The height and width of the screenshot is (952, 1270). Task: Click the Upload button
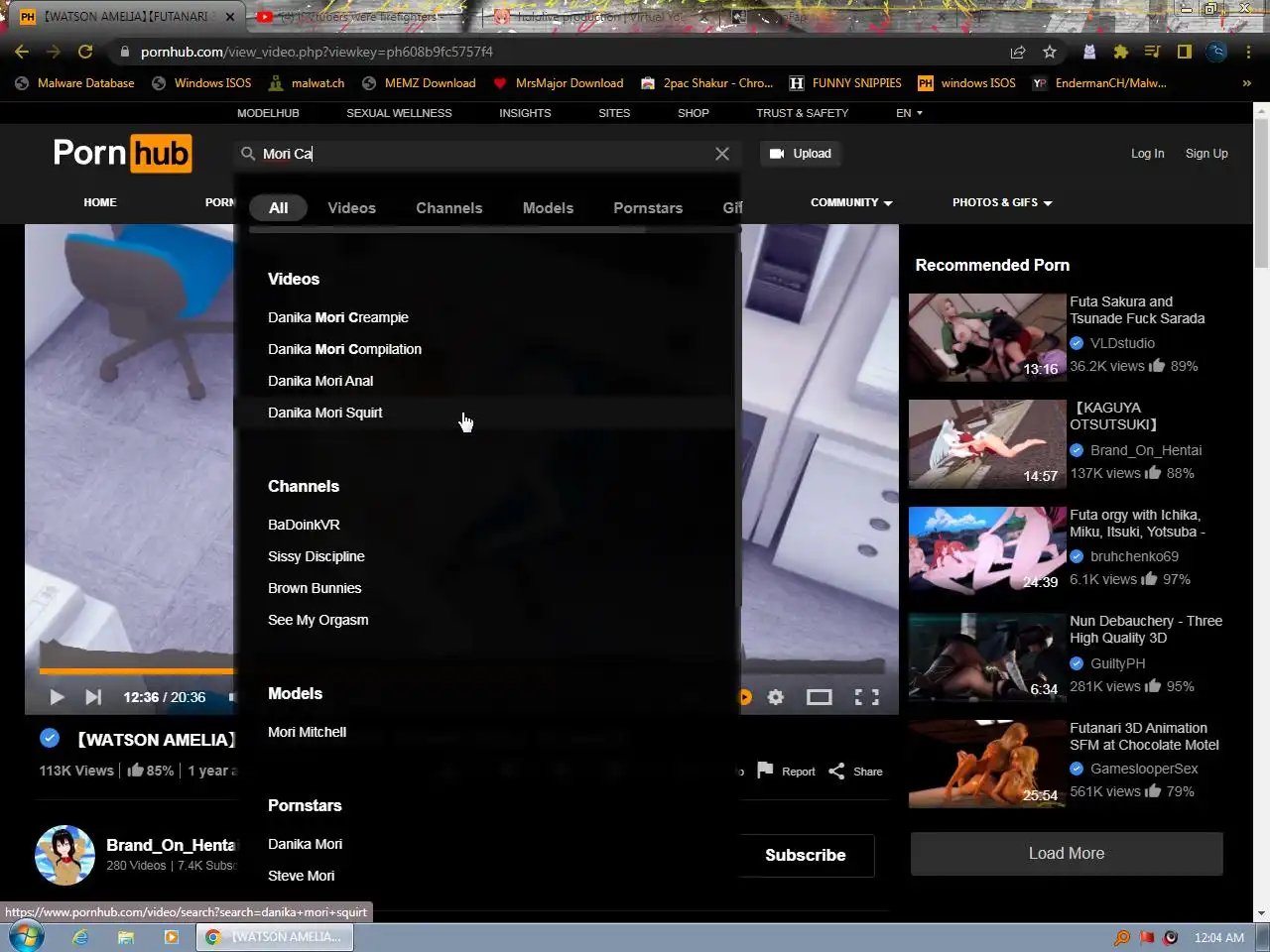(801, 154)
